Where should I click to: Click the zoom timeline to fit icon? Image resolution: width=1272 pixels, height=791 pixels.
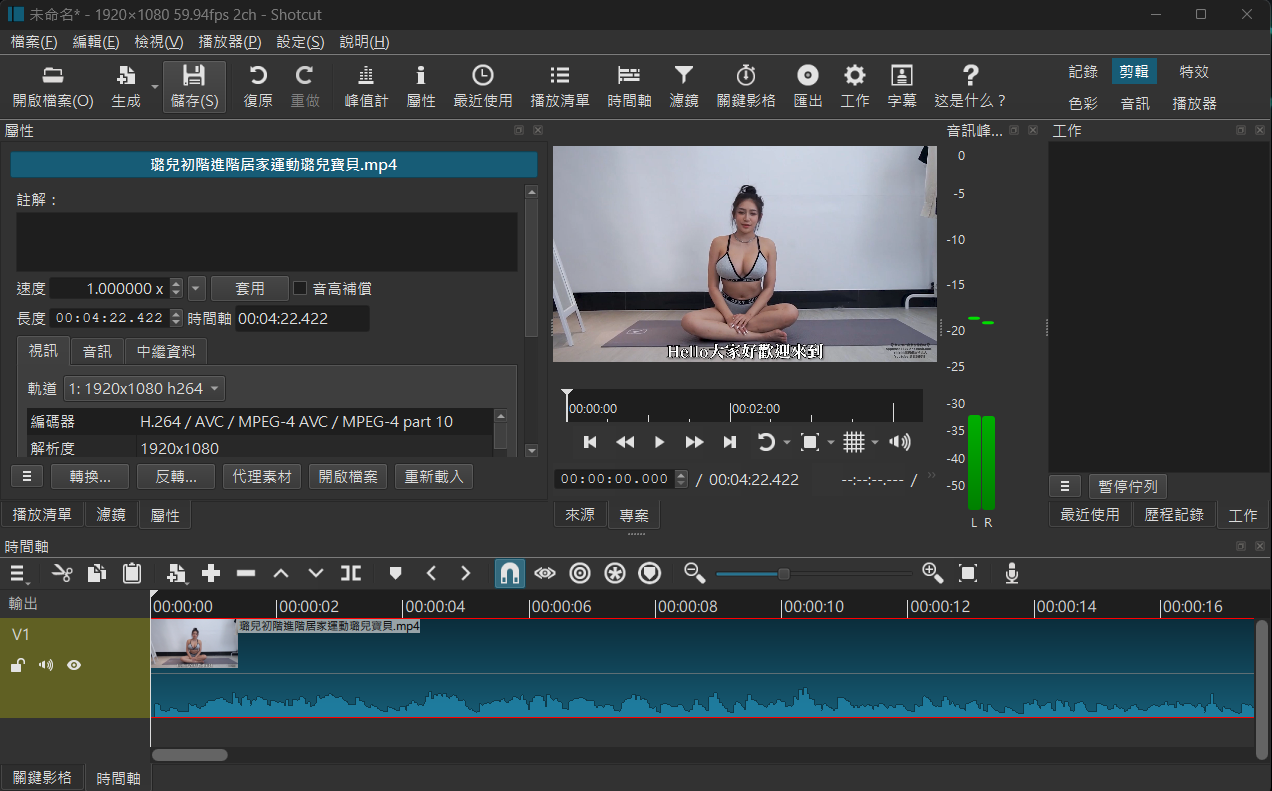968,573
